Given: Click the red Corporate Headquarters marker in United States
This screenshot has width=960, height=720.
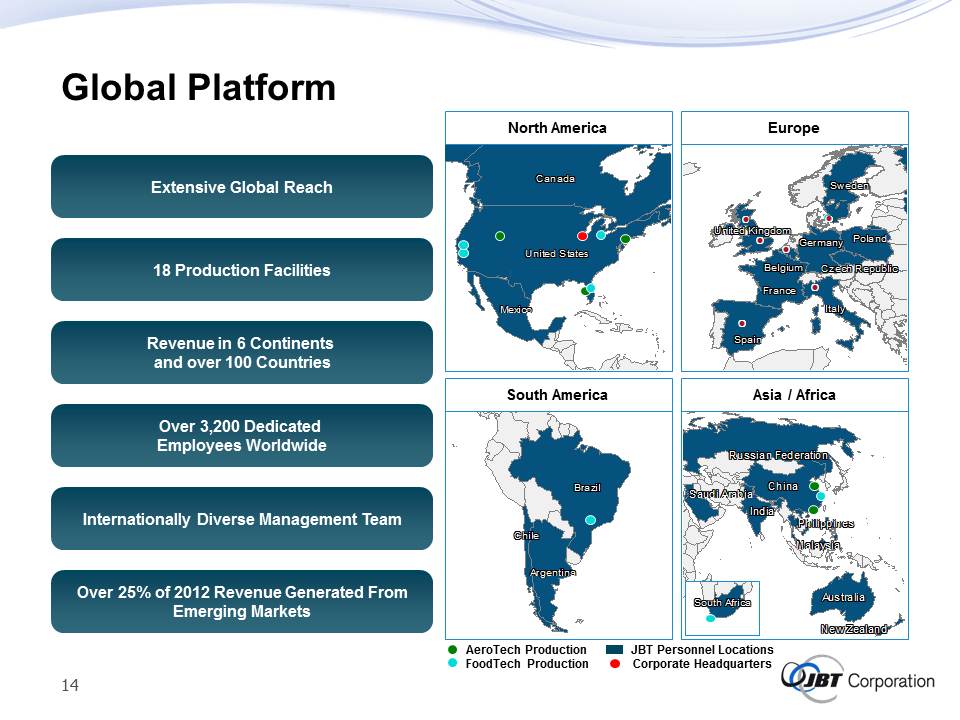Looking at the screenshot, I should pyautogui.click(x=582, y=236).
